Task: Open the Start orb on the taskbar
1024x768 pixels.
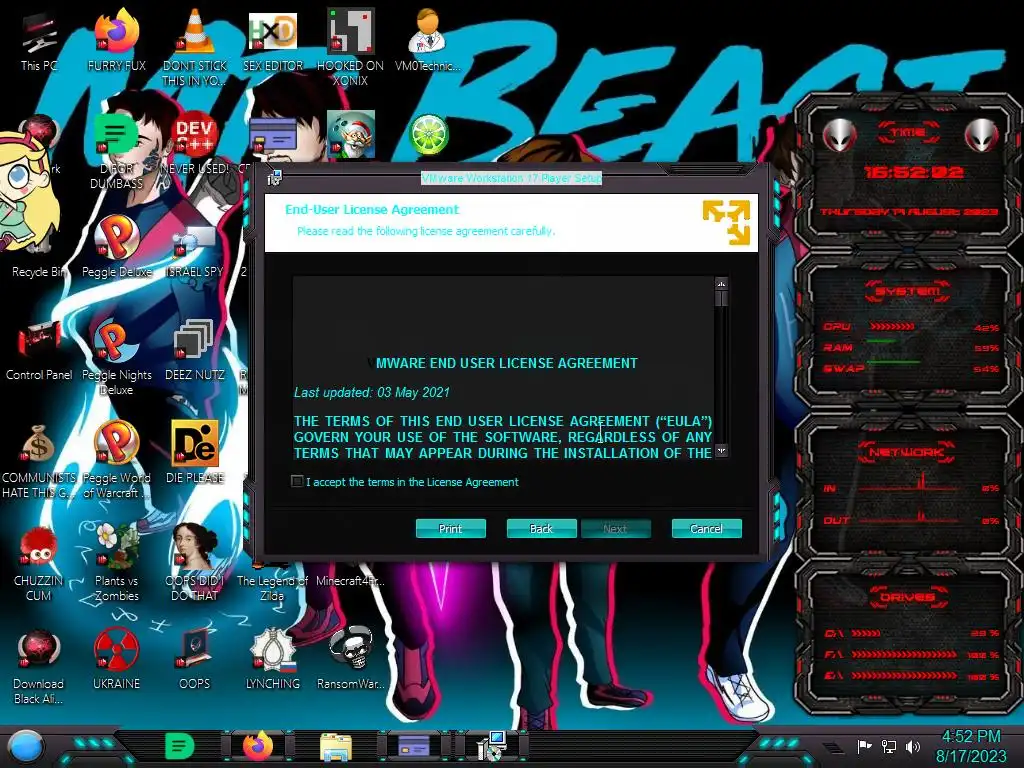Action: (x=25, y=747)
